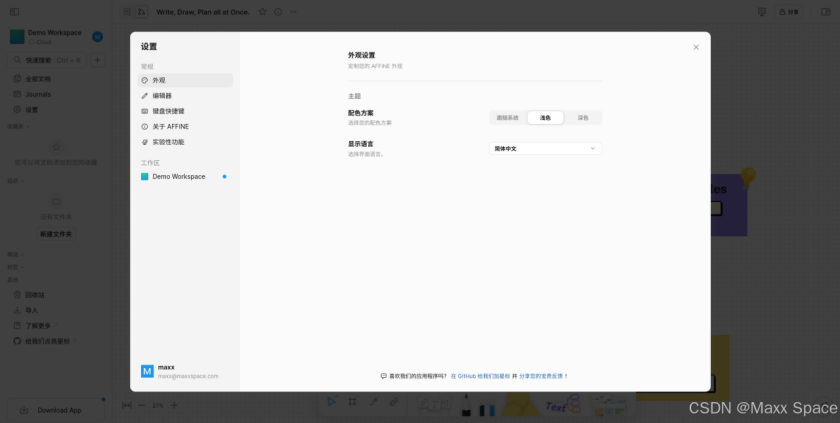Choose the select arrow tool in bottom toolbar

[332, 402]
